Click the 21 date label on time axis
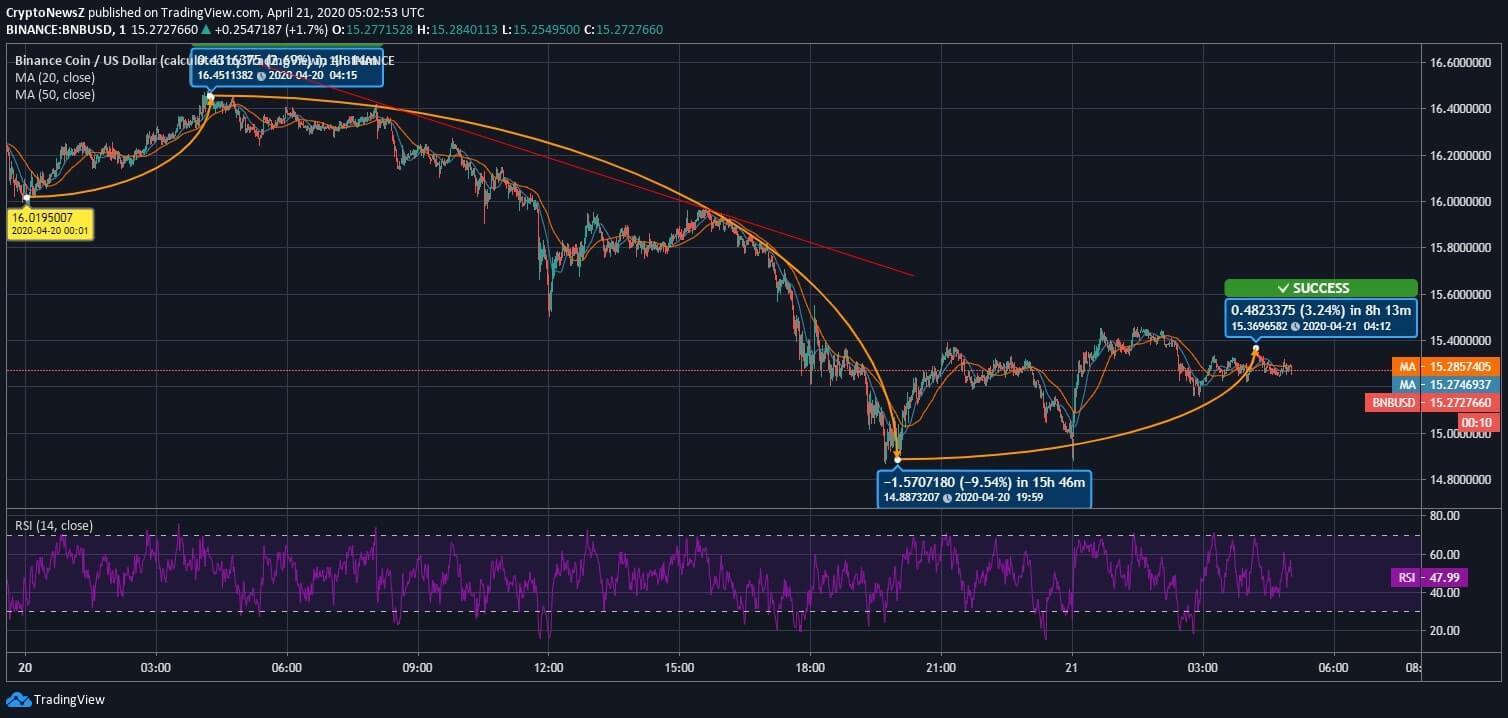Viewport: 1508px width, 718px height. point(1071,668)
